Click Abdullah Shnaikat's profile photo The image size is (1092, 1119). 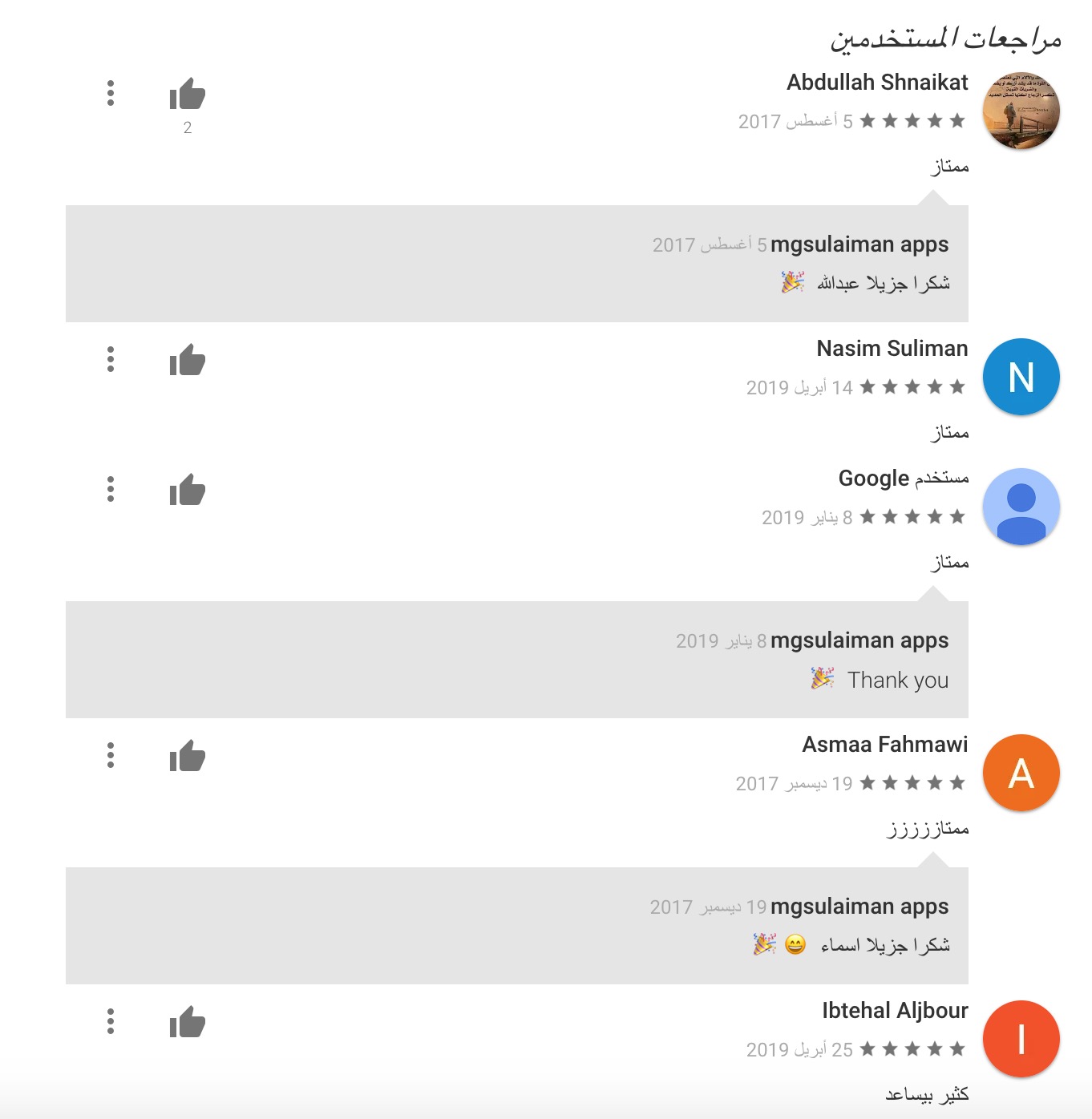tap(1021, 111)
